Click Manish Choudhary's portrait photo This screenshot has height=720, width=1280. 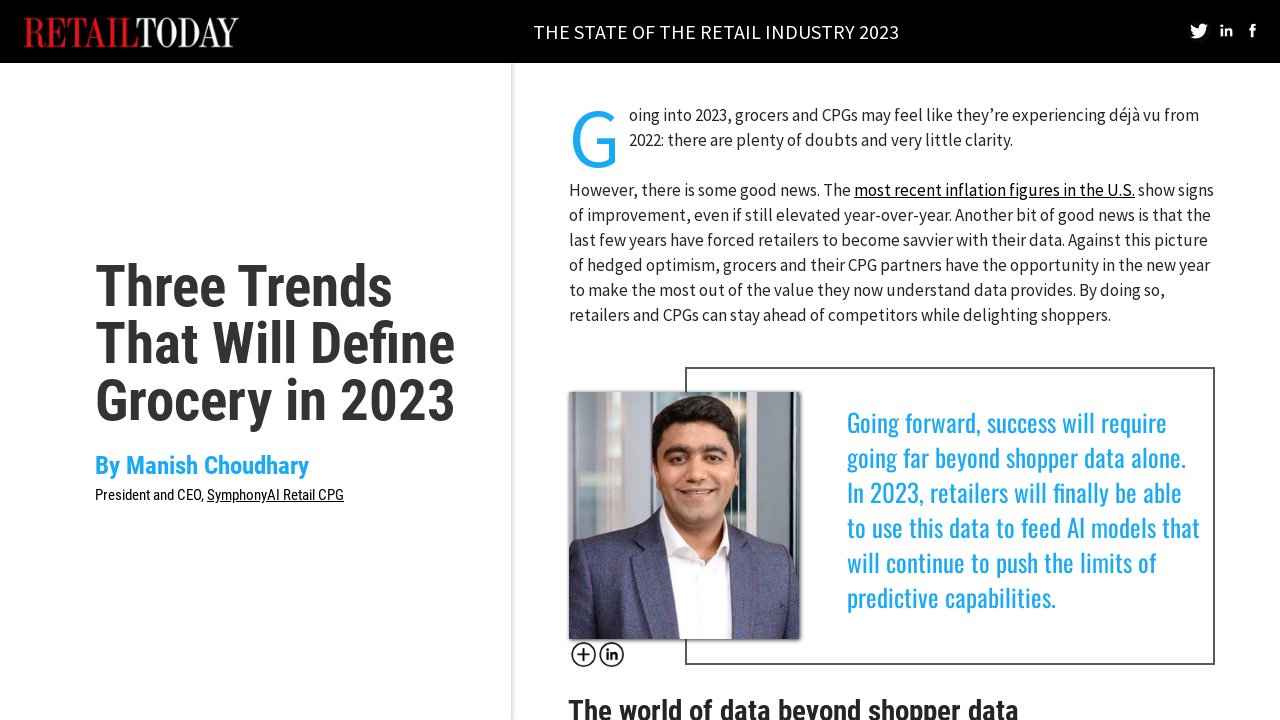tap(684, 515)
